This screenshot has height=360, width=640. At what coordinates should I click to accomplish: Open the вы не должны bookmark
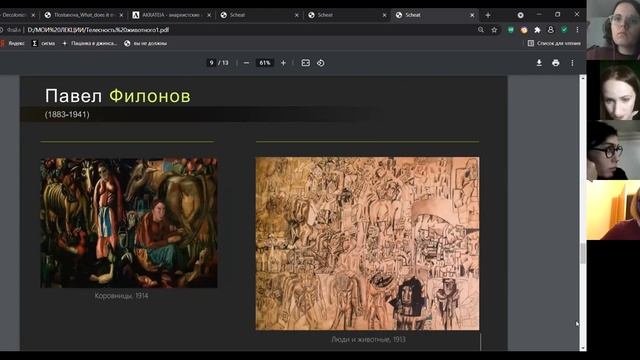click(146, 43)
